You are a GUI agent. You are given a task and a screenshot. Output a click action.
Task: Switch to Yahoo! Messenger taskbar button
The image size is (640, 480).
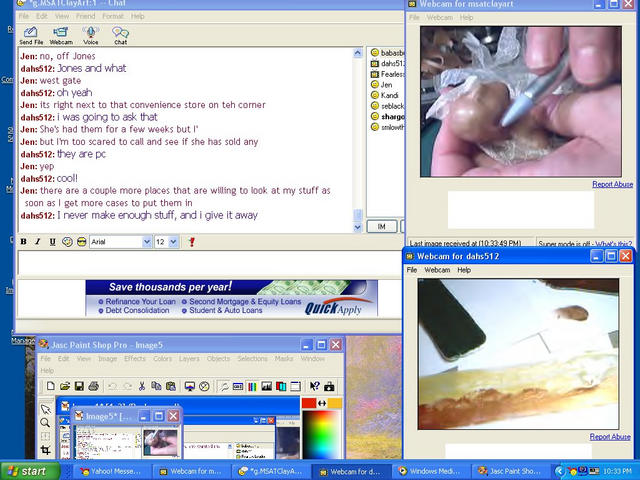point(111,471)
